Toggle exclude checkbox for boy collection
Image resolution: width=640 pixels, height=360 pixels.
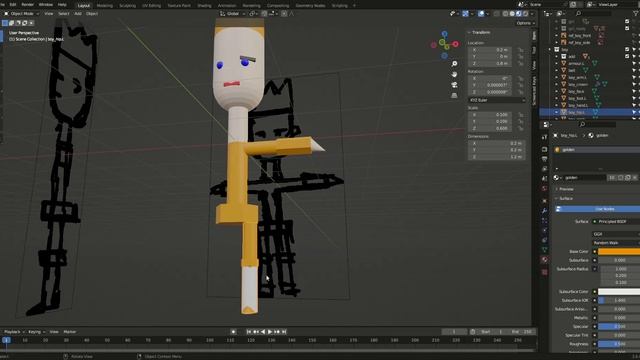tap(627, 49)
